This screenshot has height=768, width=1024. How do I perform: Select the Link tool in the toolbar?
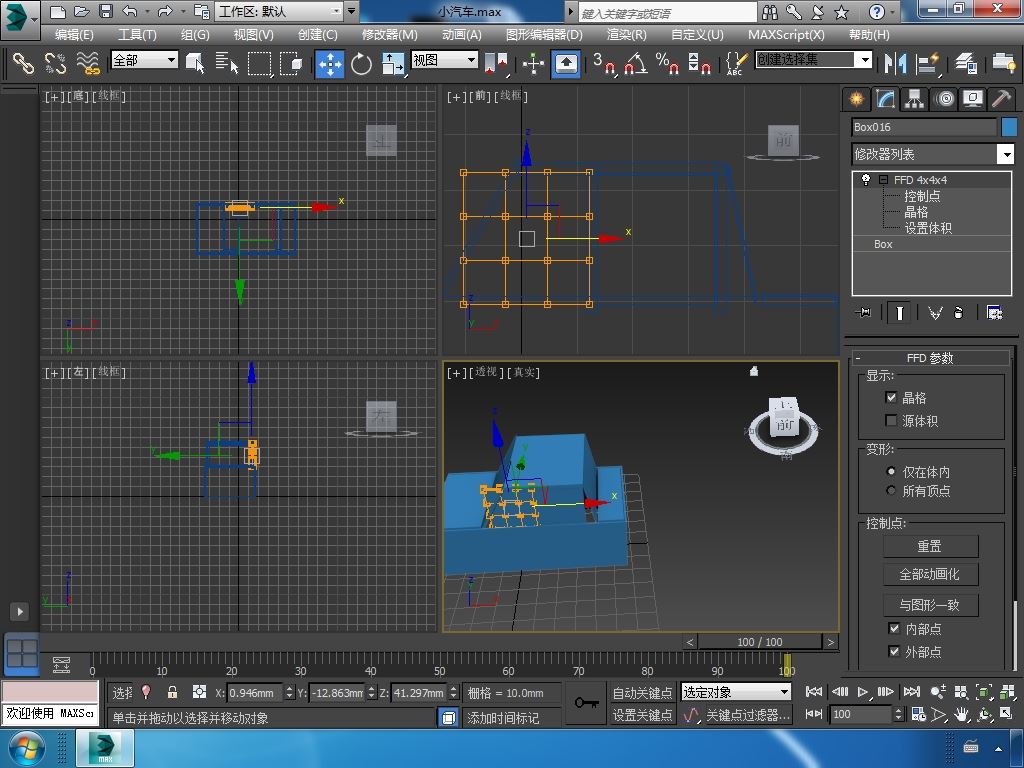(x=23, y=63)
